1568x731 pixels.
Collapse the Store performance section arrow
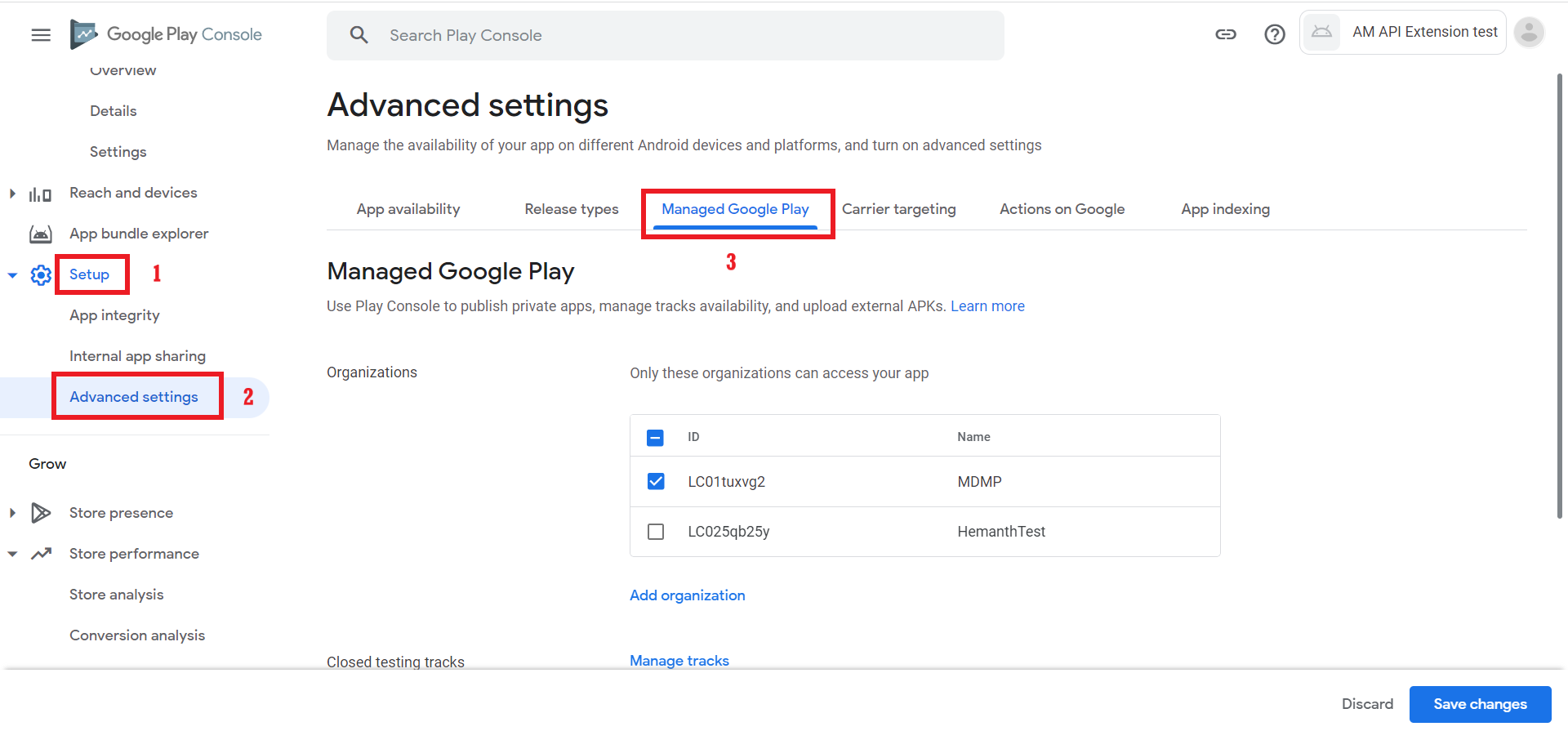pyautogui.click(x=12, y=554)
